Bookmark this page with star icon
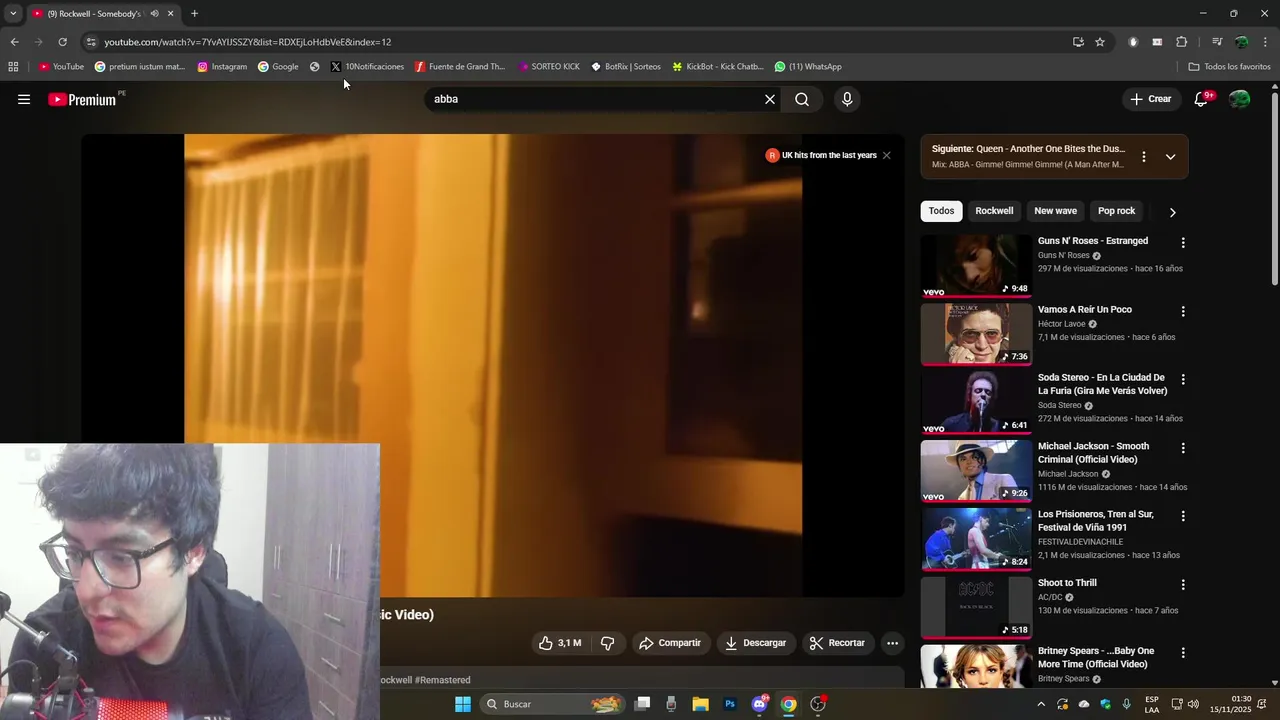The height and width of the screenshot is (720, 1280). pos(1100,42)
